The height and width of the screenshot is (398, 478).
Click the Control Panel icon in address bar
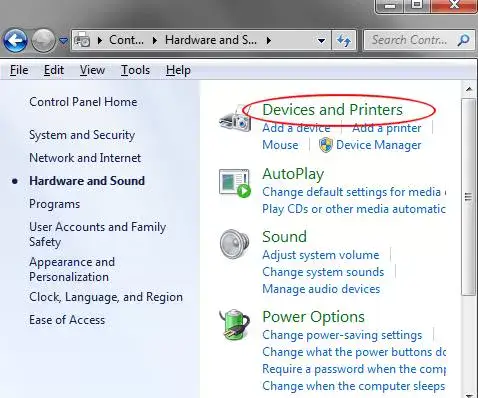pos(82,40)
